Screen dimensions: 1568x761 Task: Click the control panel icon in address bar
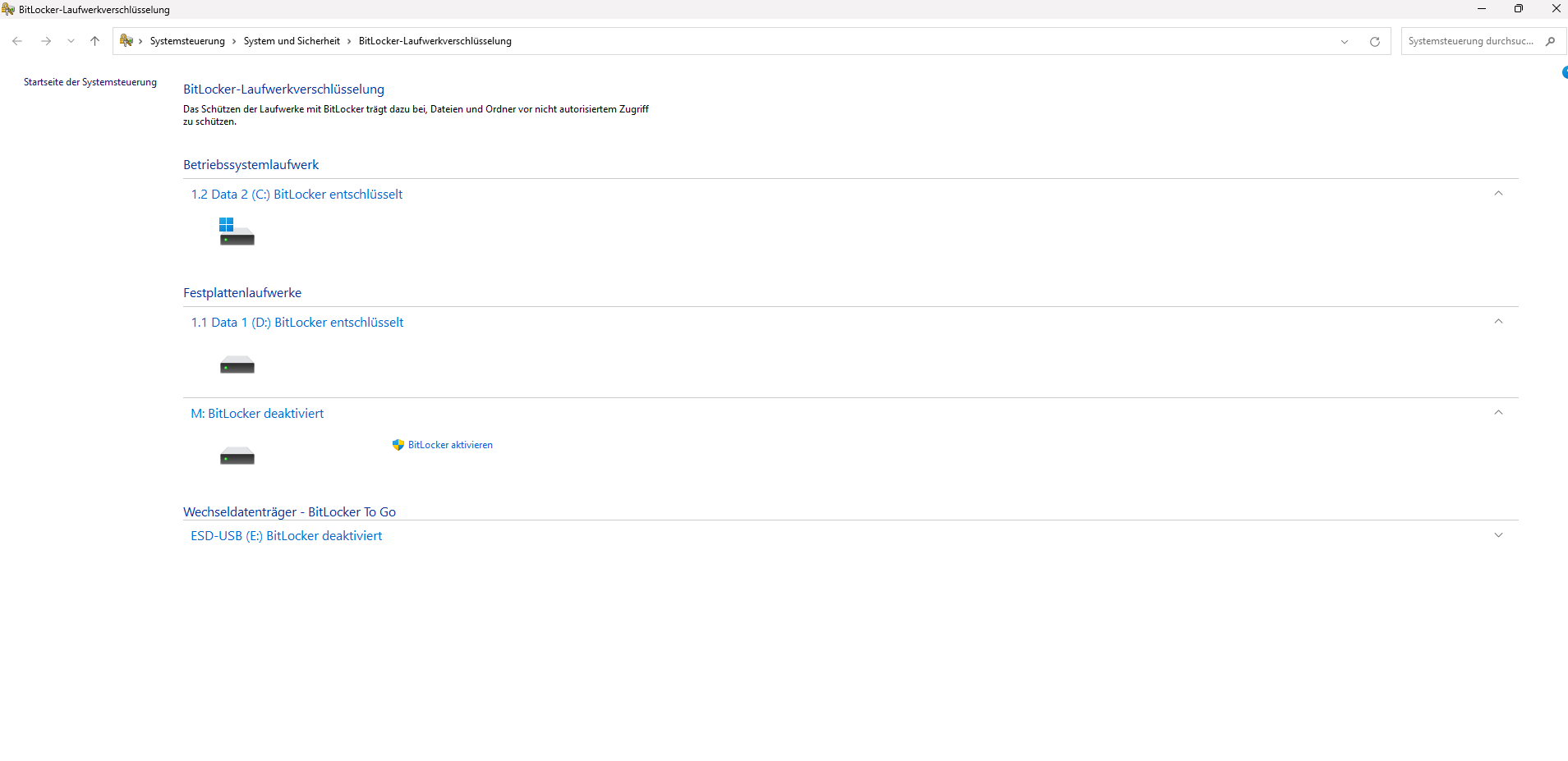pyautogui.click(x=126, y=40)
